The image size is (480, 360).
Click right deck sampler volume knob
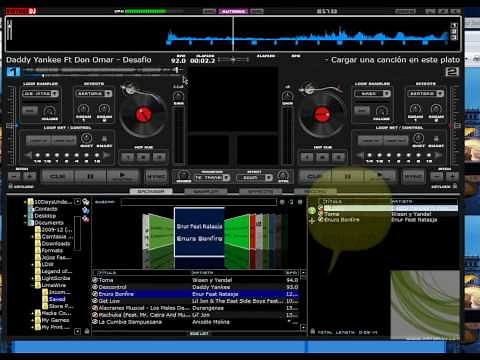click(x=381, y=110)
